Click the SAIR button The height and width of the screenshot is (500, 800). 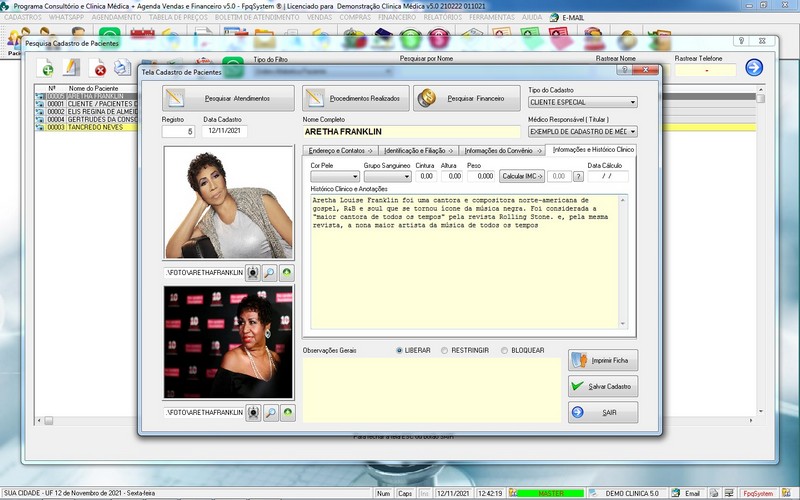pos(603,412)
